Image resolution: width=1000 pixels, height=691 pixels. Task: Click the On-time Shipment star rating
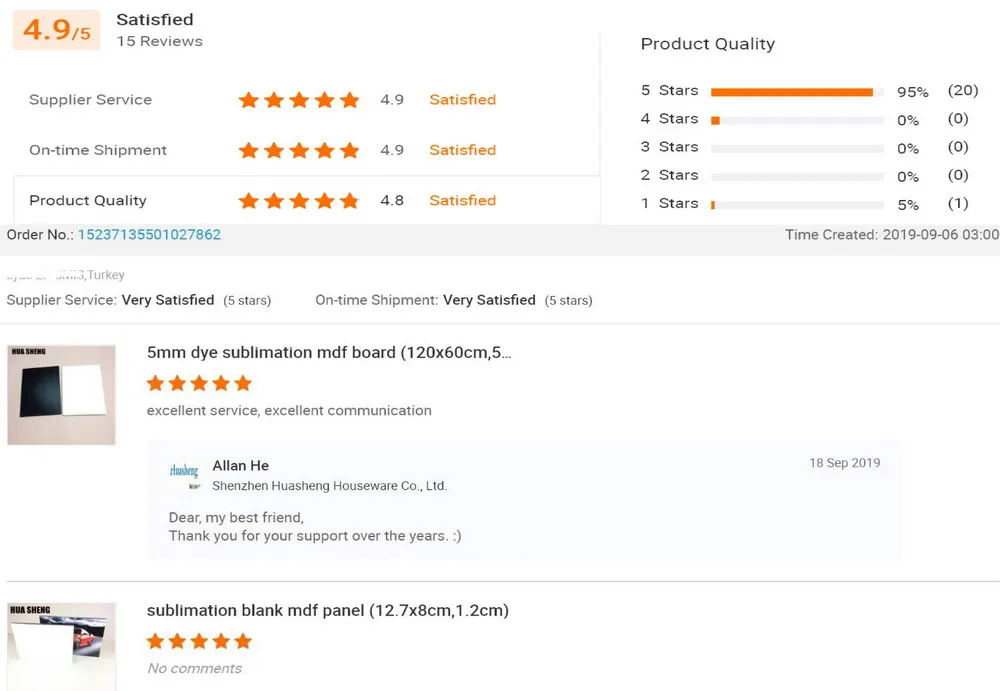(298, 150)
